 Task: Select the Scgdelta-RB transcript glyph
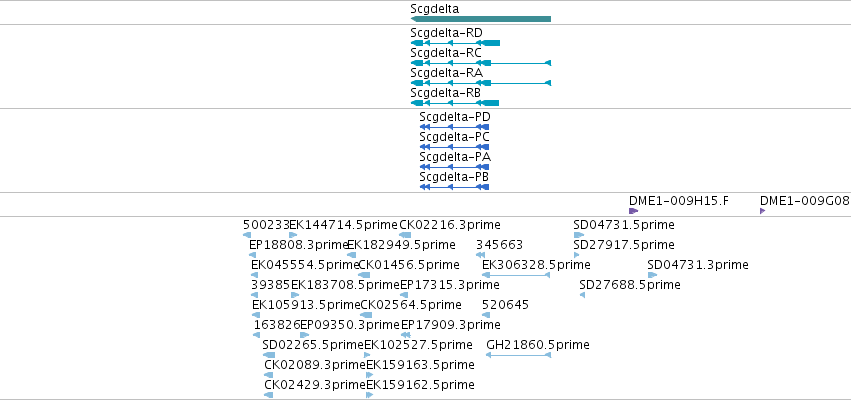[455, 103]
